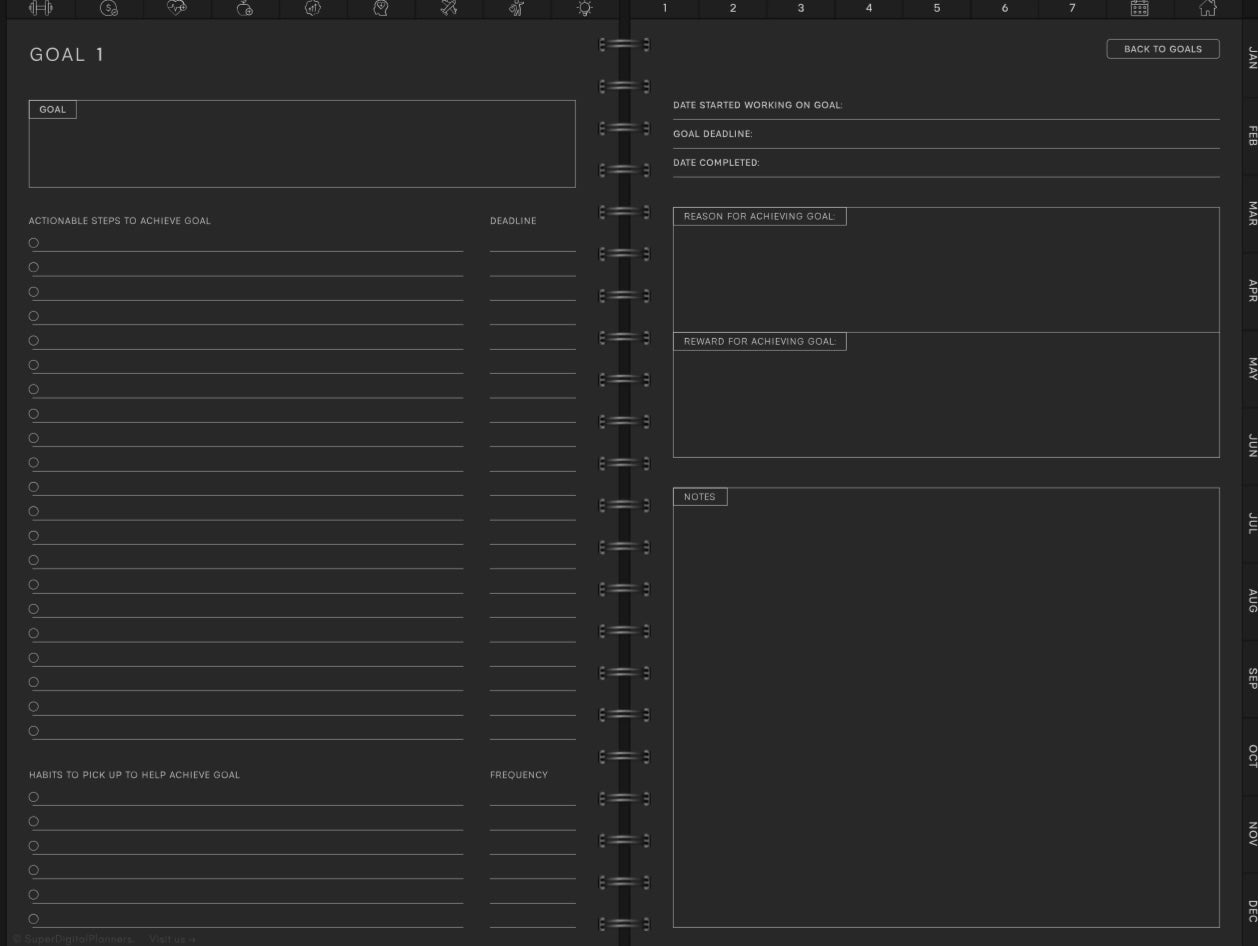Open the calendar icon in top bar
Screen dimensions: 1258x946
click(1139, 8)
